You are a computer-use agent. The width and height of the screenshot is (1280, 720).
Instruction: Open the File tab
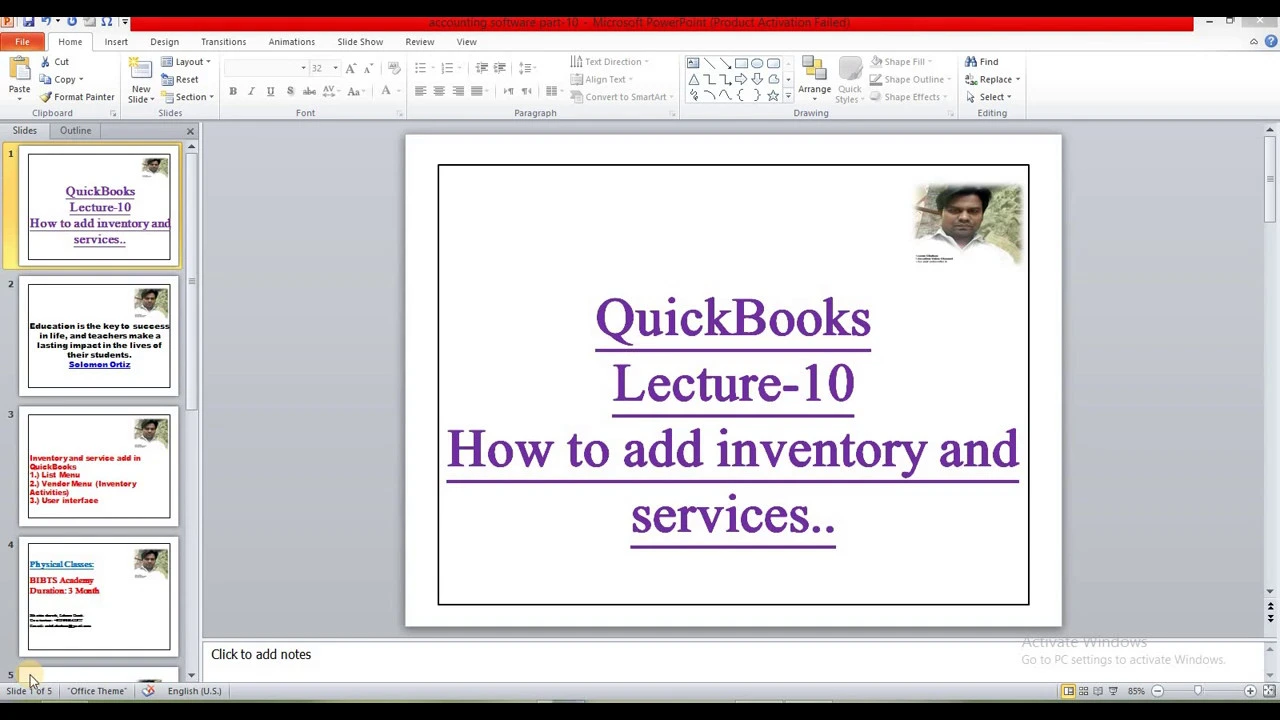(x=22, y=42)
